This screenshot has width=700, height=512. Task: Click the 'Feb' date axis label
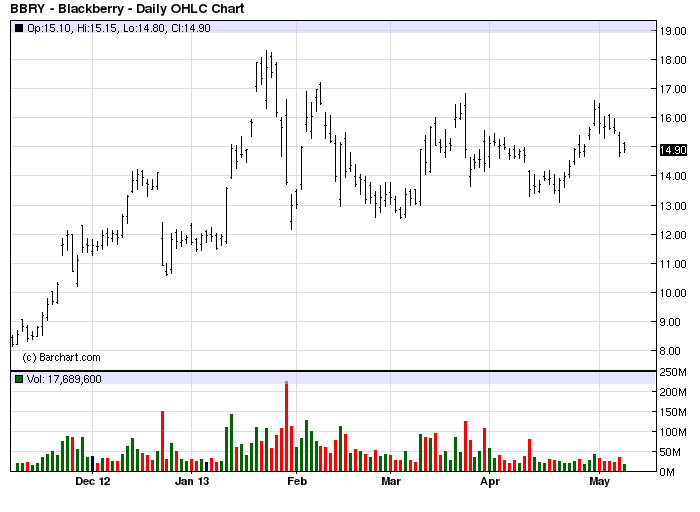pos(297,482)
